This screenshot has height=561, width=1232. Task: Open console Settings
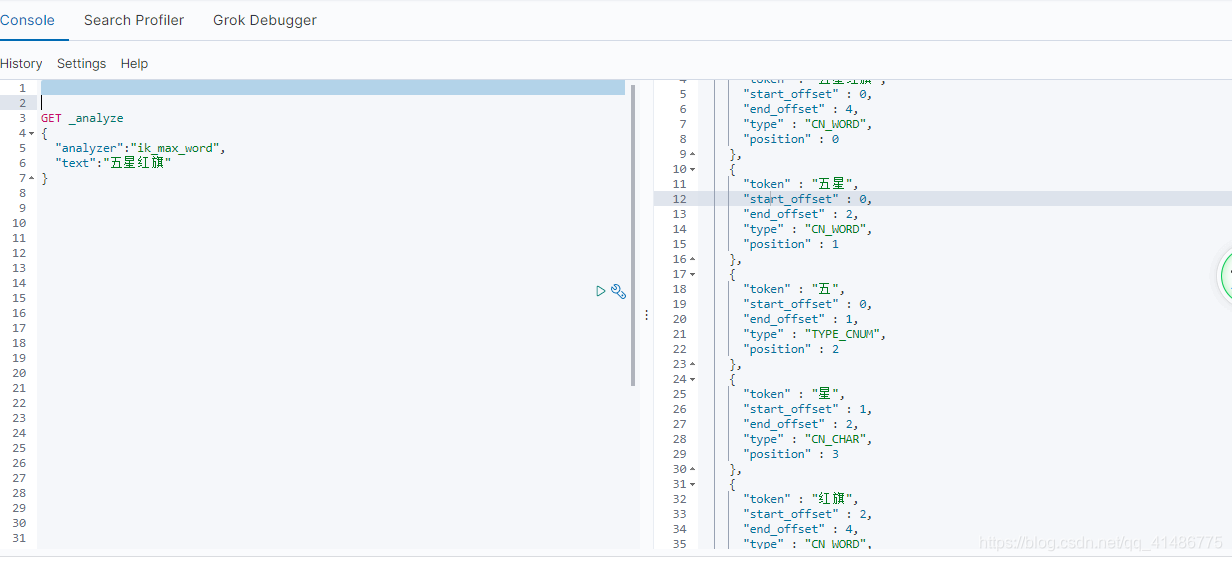click(x=81, y=63)
